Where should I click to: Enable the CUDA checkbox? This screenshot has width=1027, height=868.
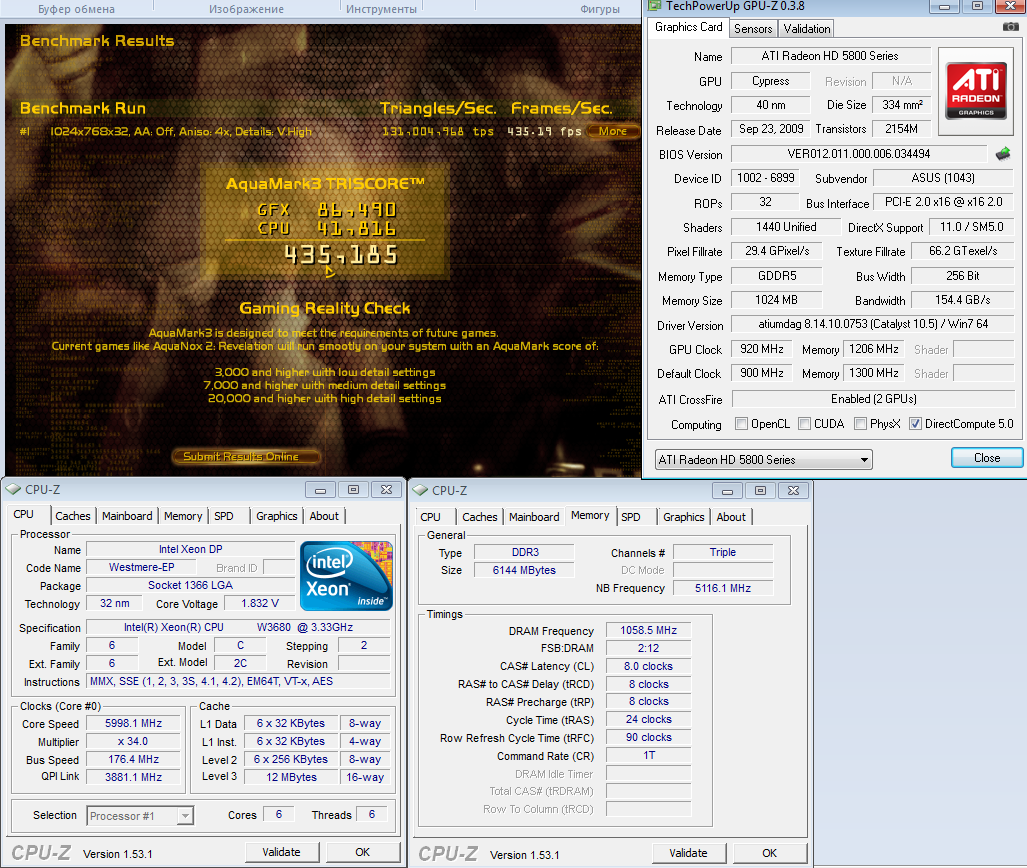pyautogui.click(x=804, y=424)
